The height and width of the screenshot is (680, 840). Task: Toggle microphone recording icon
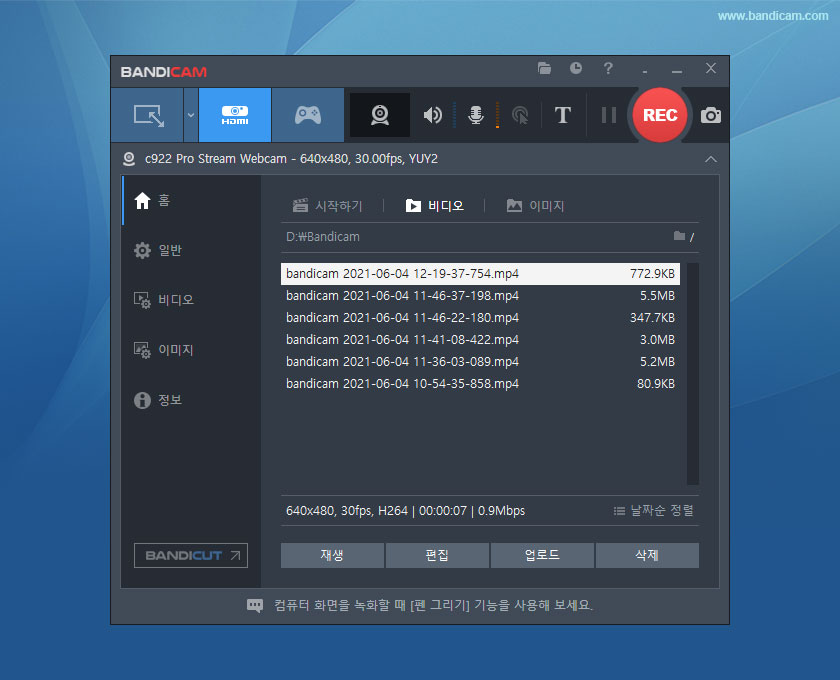(x=476, y=115)
